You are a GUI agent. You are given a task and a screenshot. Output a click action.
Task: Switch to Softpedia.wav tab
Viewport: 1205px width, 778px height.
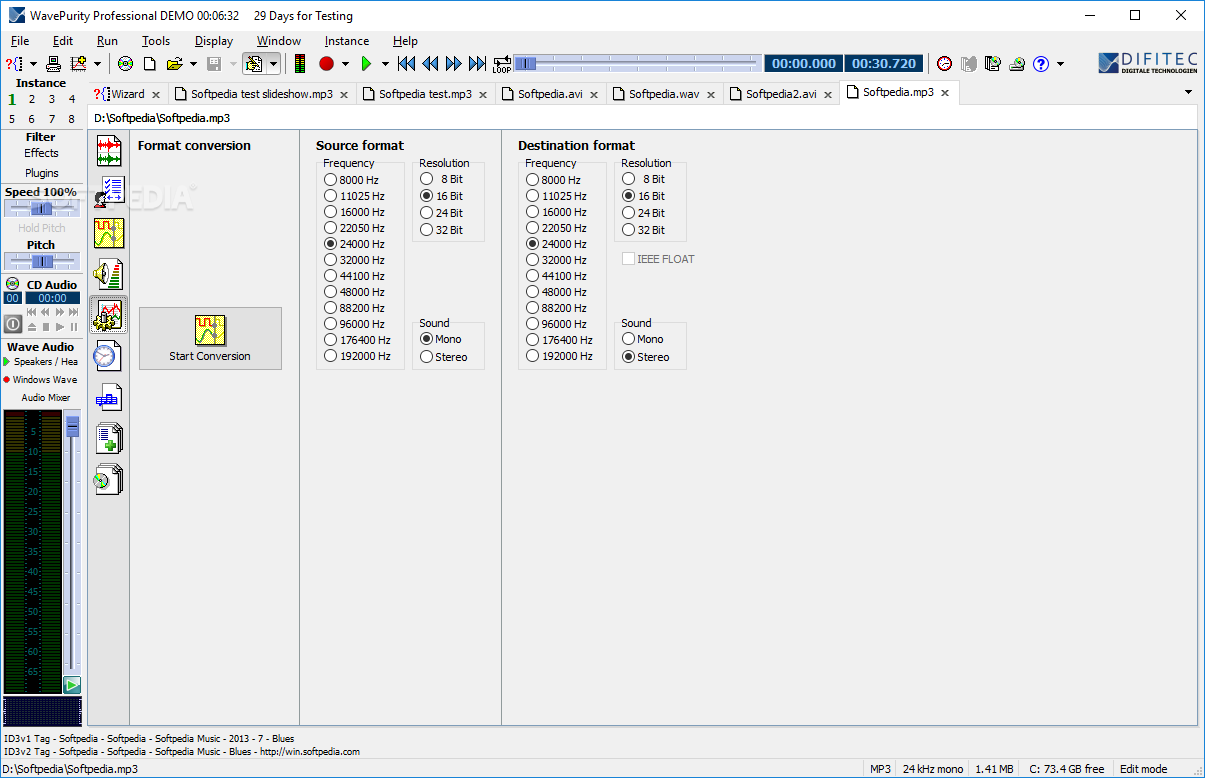pyautogui.click(x=664, y=94)
